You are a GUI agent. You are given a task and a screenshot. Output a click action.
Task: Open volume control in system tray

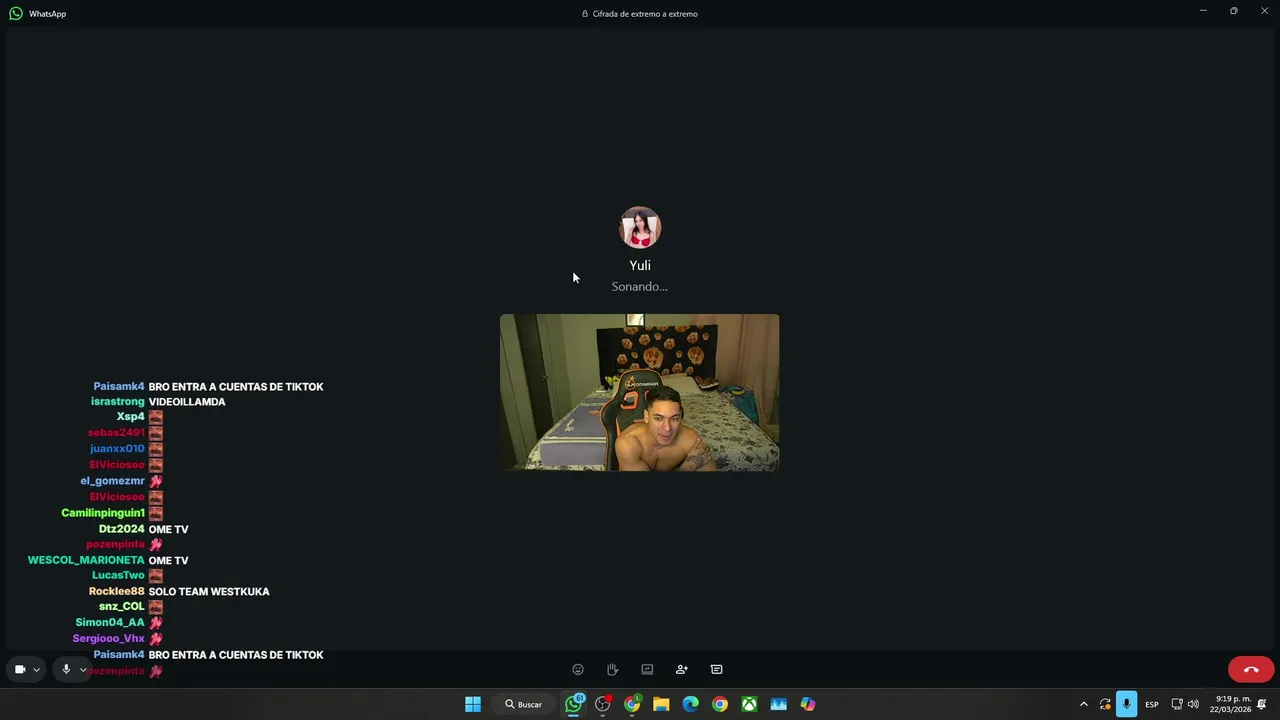click(1193, 704)
